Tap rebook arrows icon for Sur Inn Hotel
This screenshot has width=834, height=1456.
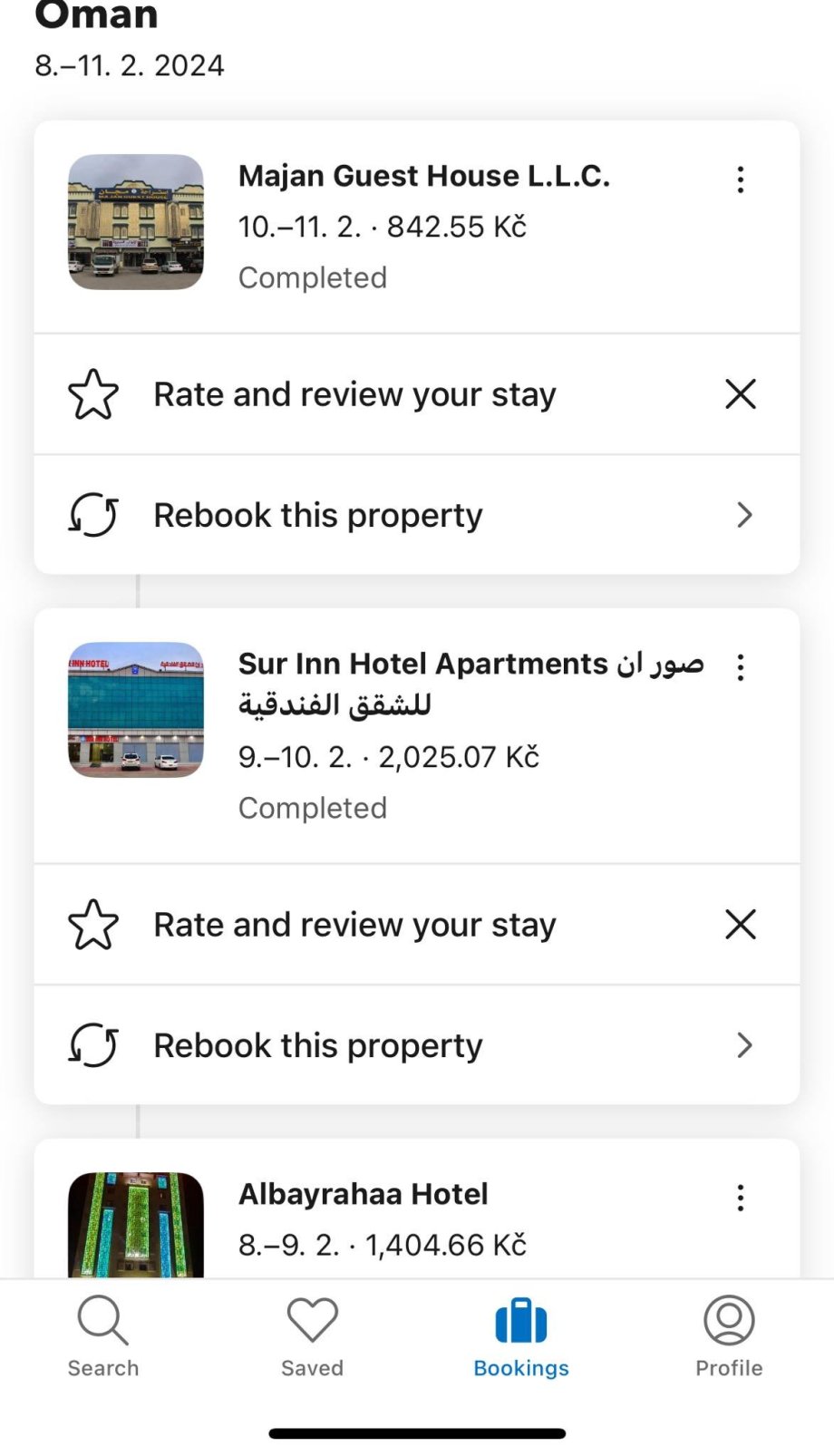coord(93,1045)
